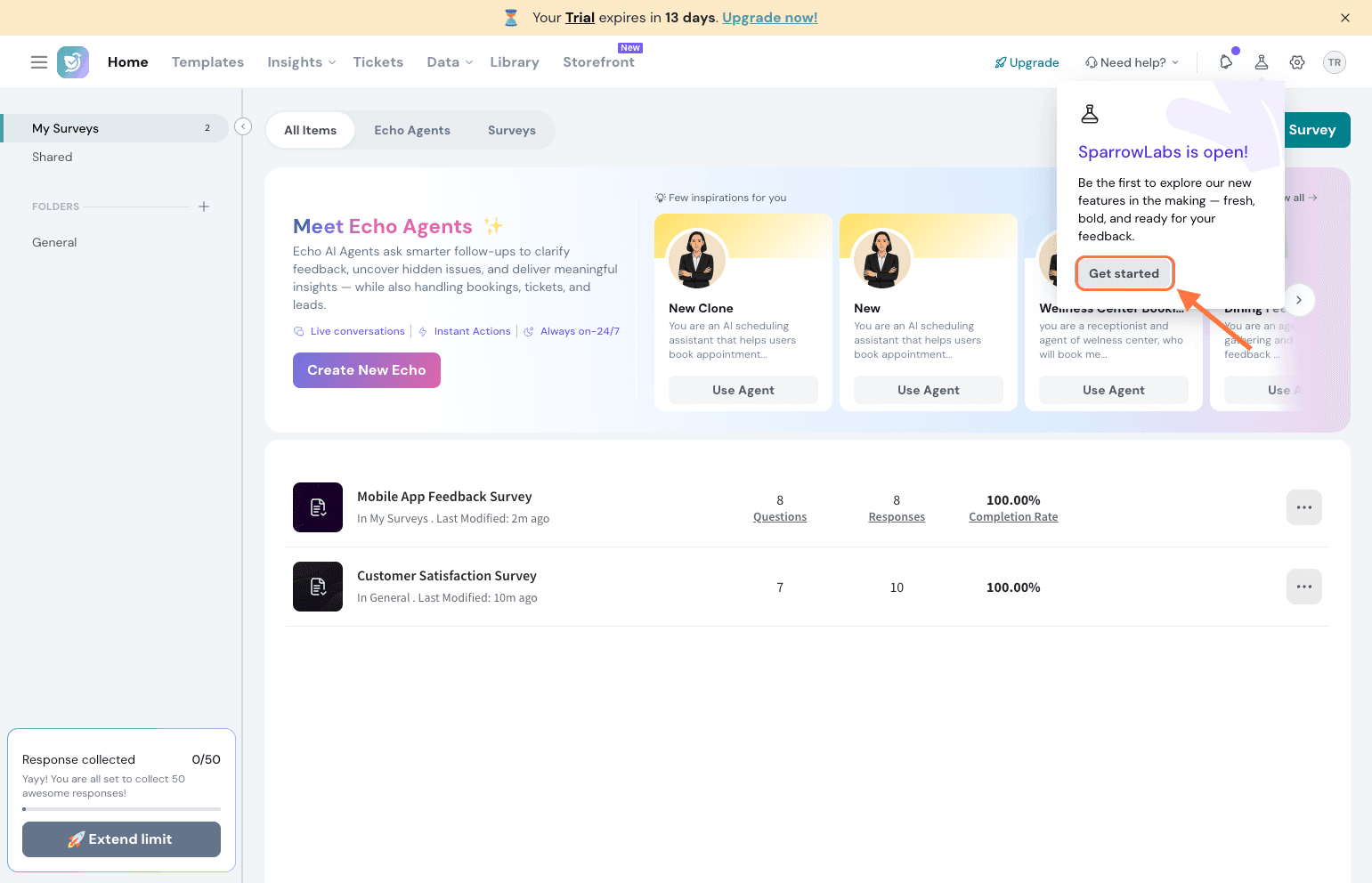Open more options for Mobile App Feedback Survey
This screenshot has width=1372, height=883.
click(x=1303, y=507)
